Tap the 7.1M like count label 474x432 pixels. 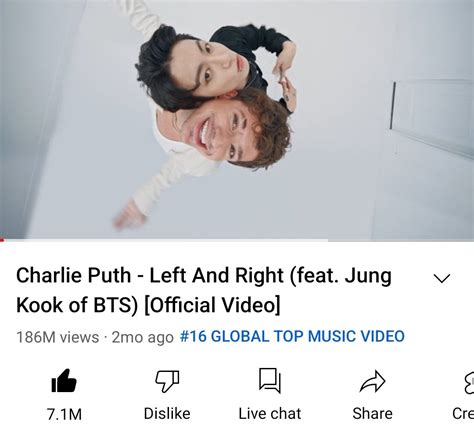tap(64, 414)
